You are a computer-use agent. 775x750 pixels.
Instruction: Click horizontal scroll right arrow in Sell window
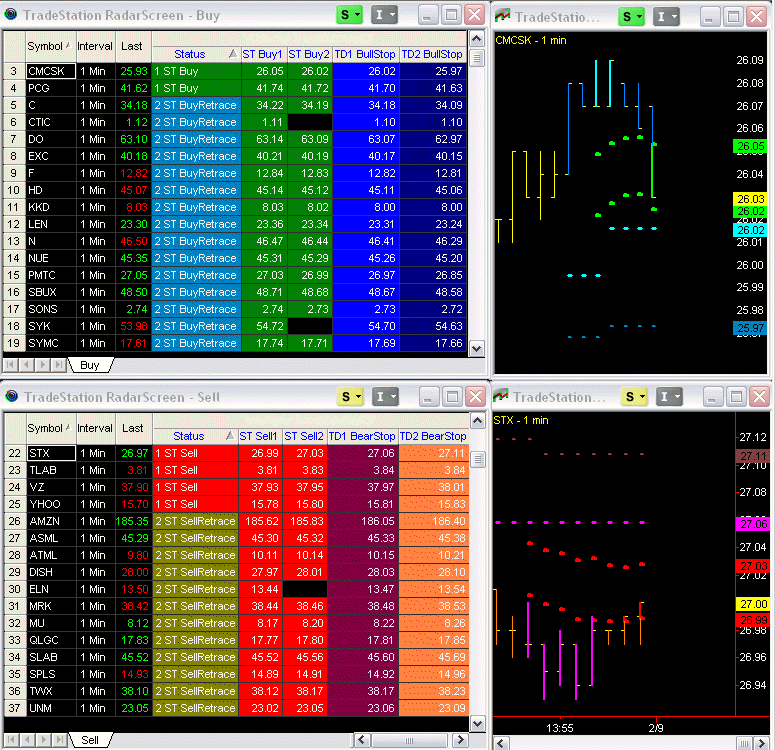pos(461,740)
